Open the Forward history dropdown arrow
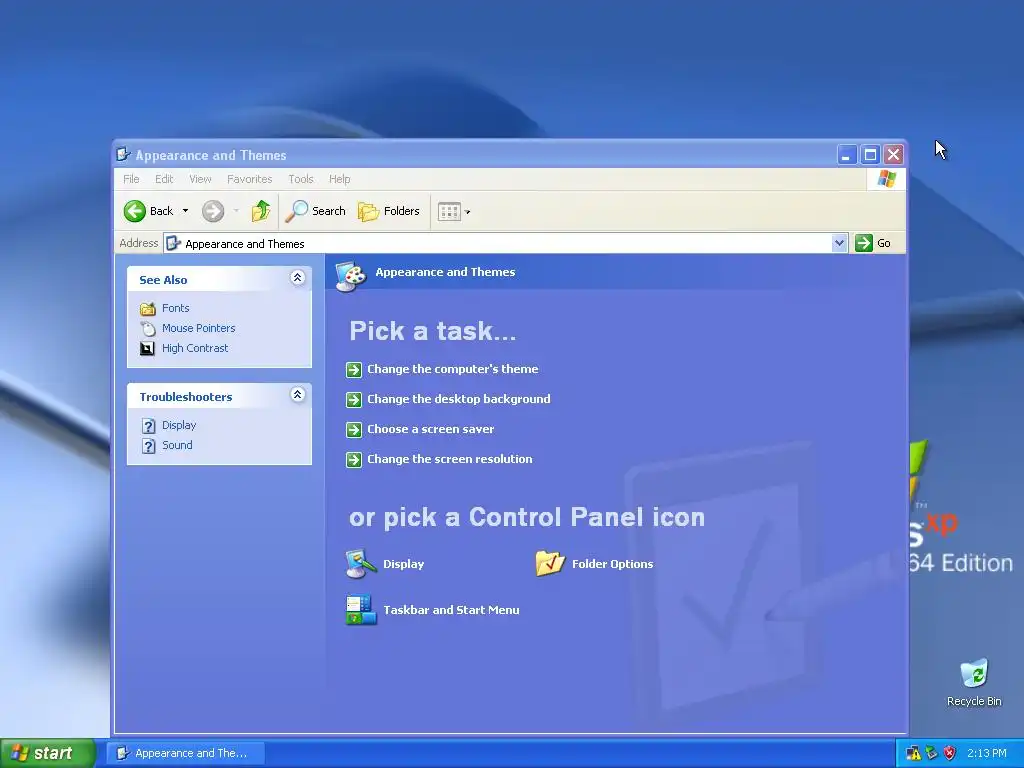1024x768 pixels. 236,211
